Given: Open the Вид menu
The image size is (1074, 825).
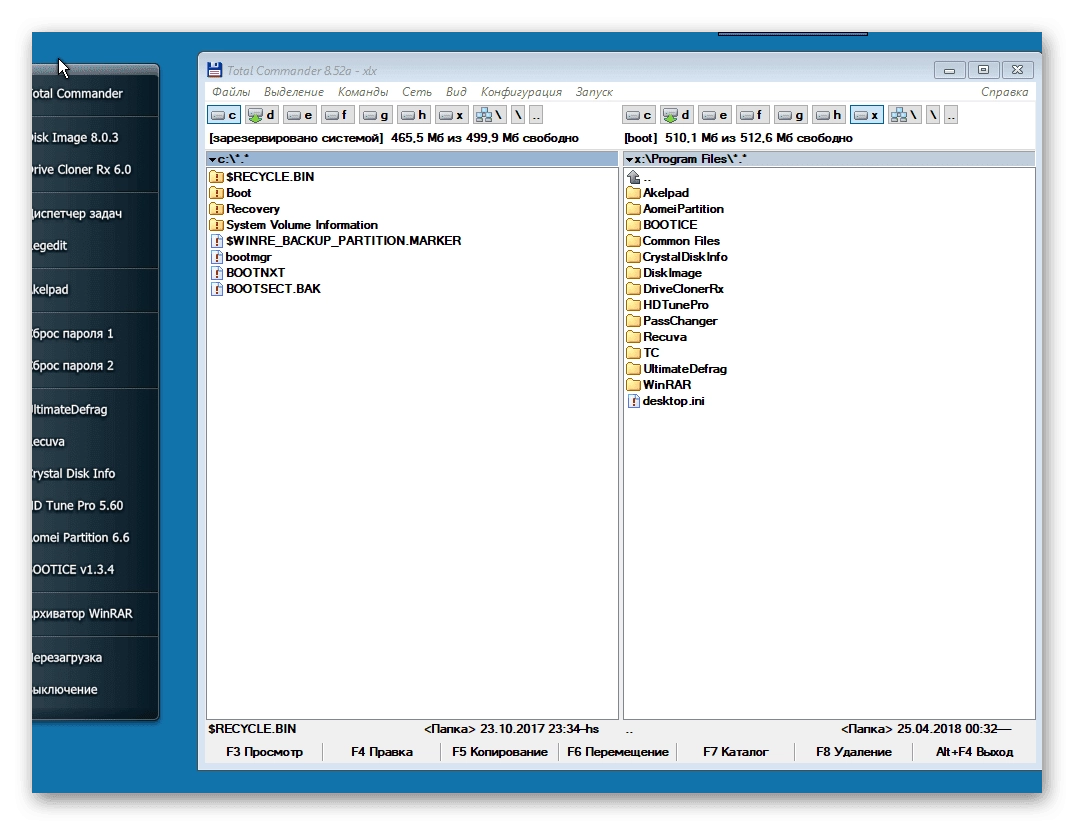Looking at the screenshot, I should pyautogui.click(x=456, y=92).
